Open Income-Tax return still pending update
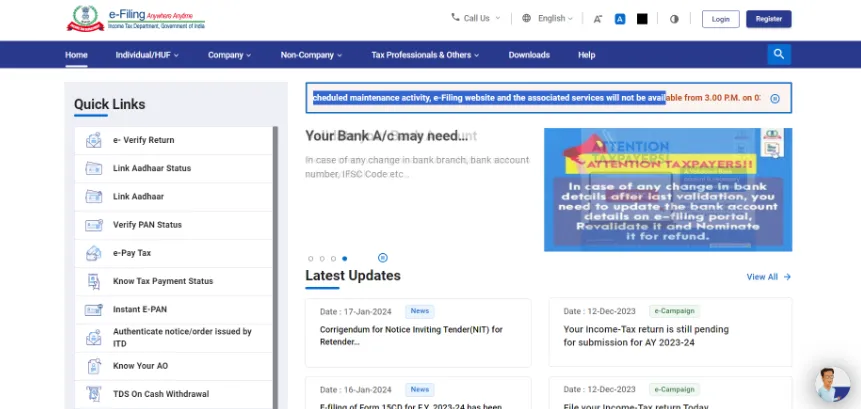Viewport: 861px width, 409px height. (x=646, y=336)
